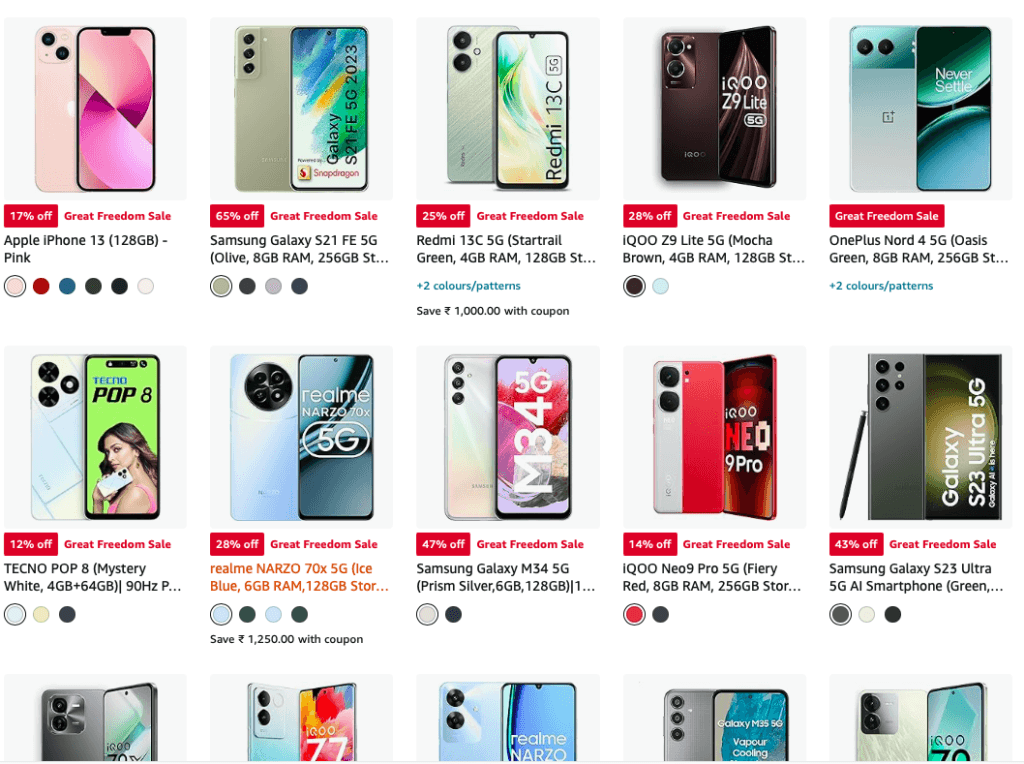Click Great Freedom Sale badge under OnePlus Nord 4

pyautogui.click(x=886, y=216)
